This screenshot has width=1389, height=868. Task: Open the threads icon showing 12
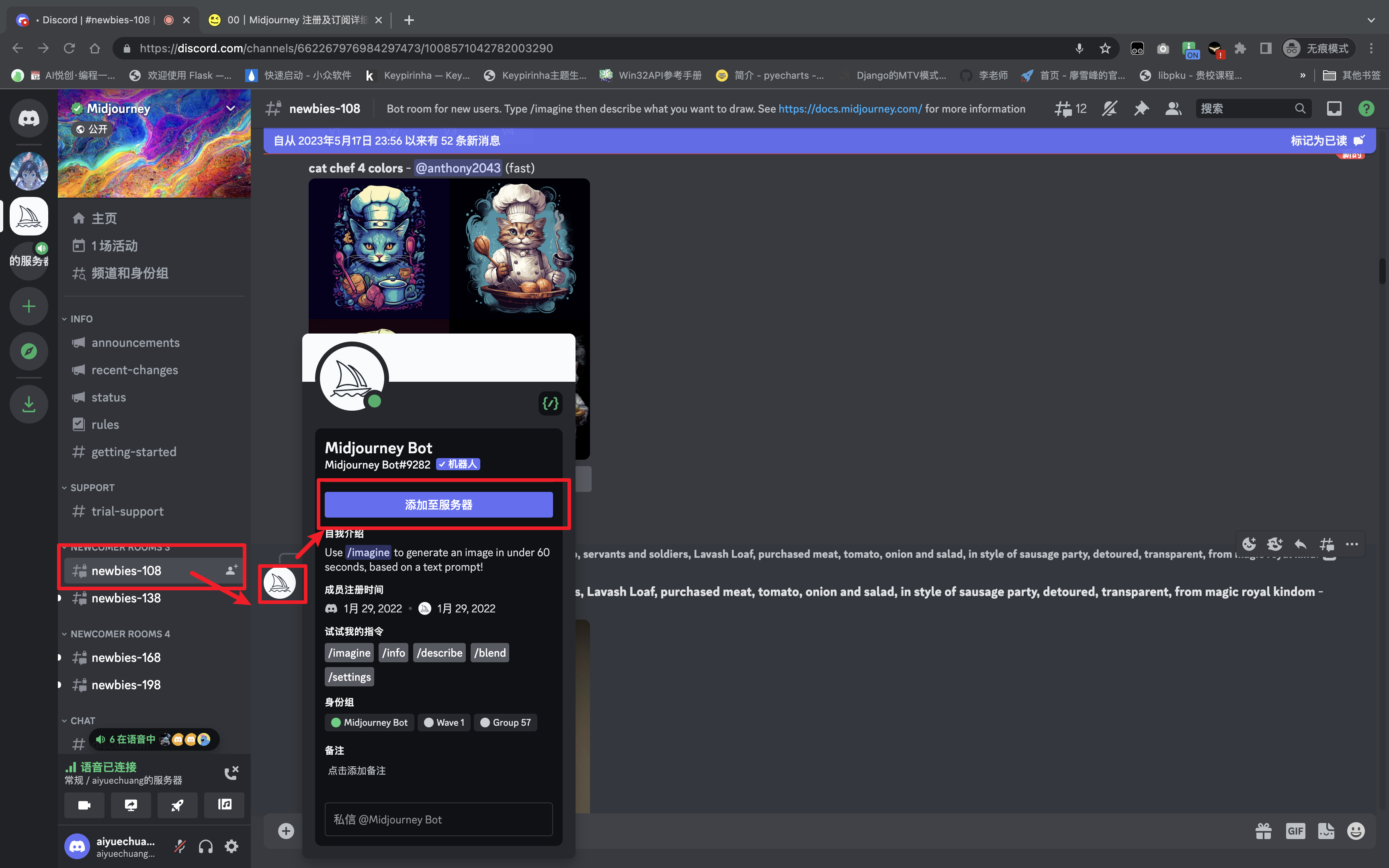pyautogui.click(x=1070, y=108)
